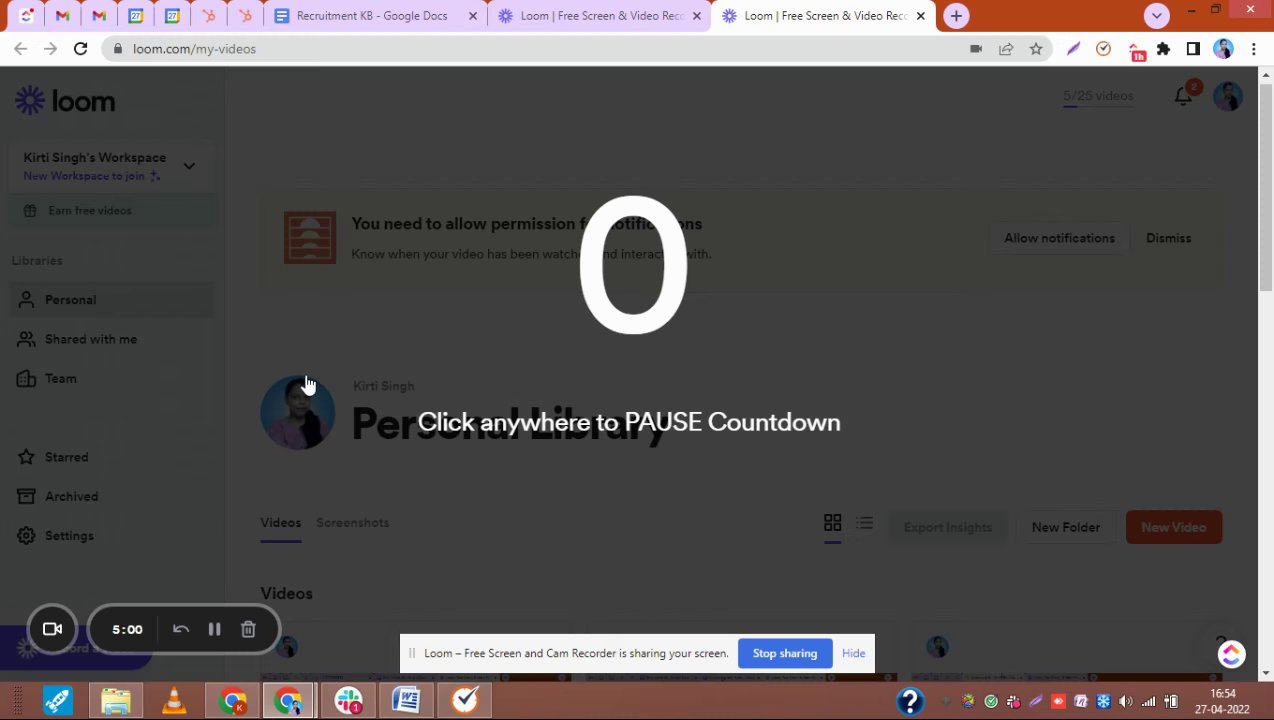Open Slack from the taskbar
Image resolution: width=1274 pixels, height=720 pixels.
point(348,701)
